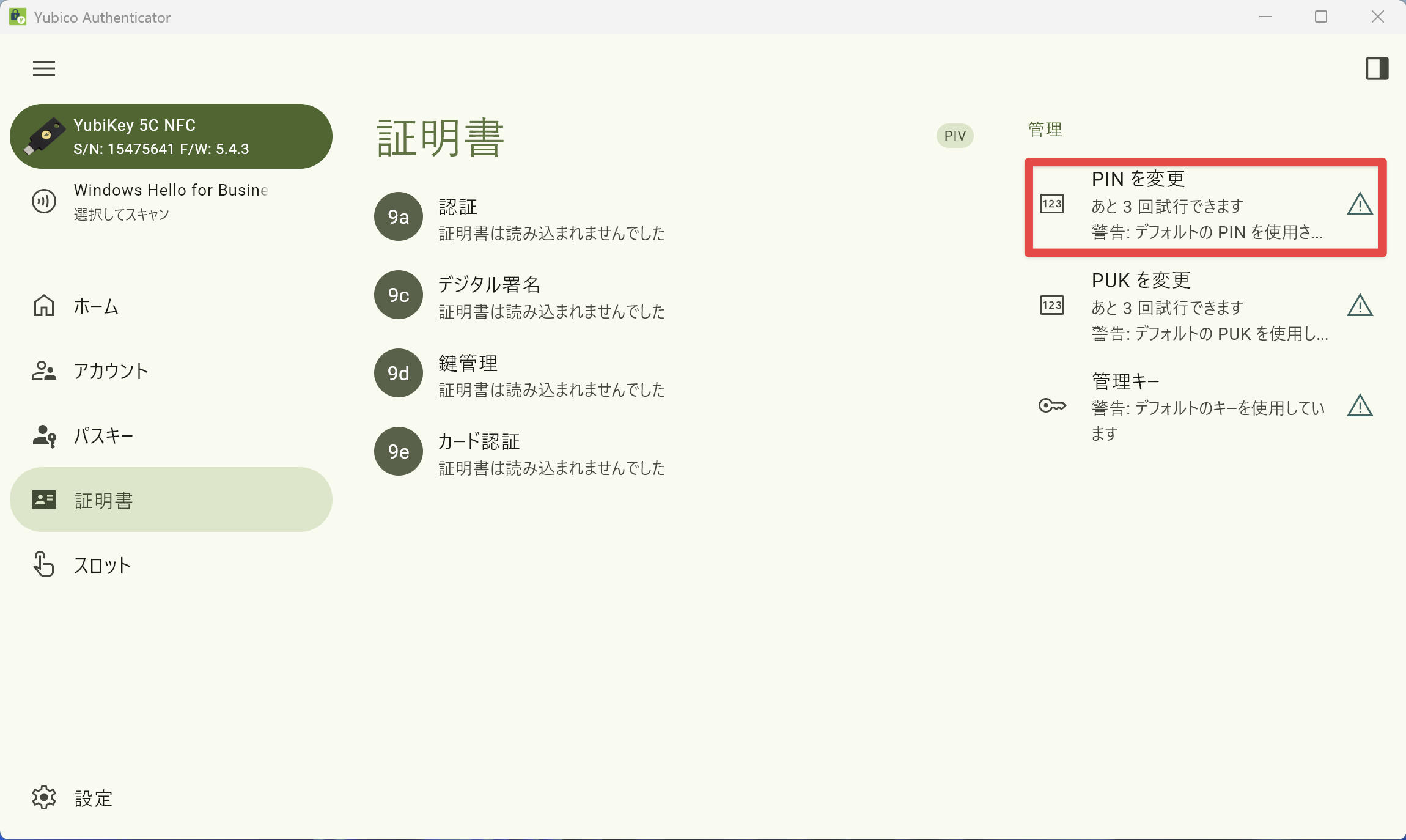
Task: Toggle the right sidebar panel icon
Action: pos(1377,68)
